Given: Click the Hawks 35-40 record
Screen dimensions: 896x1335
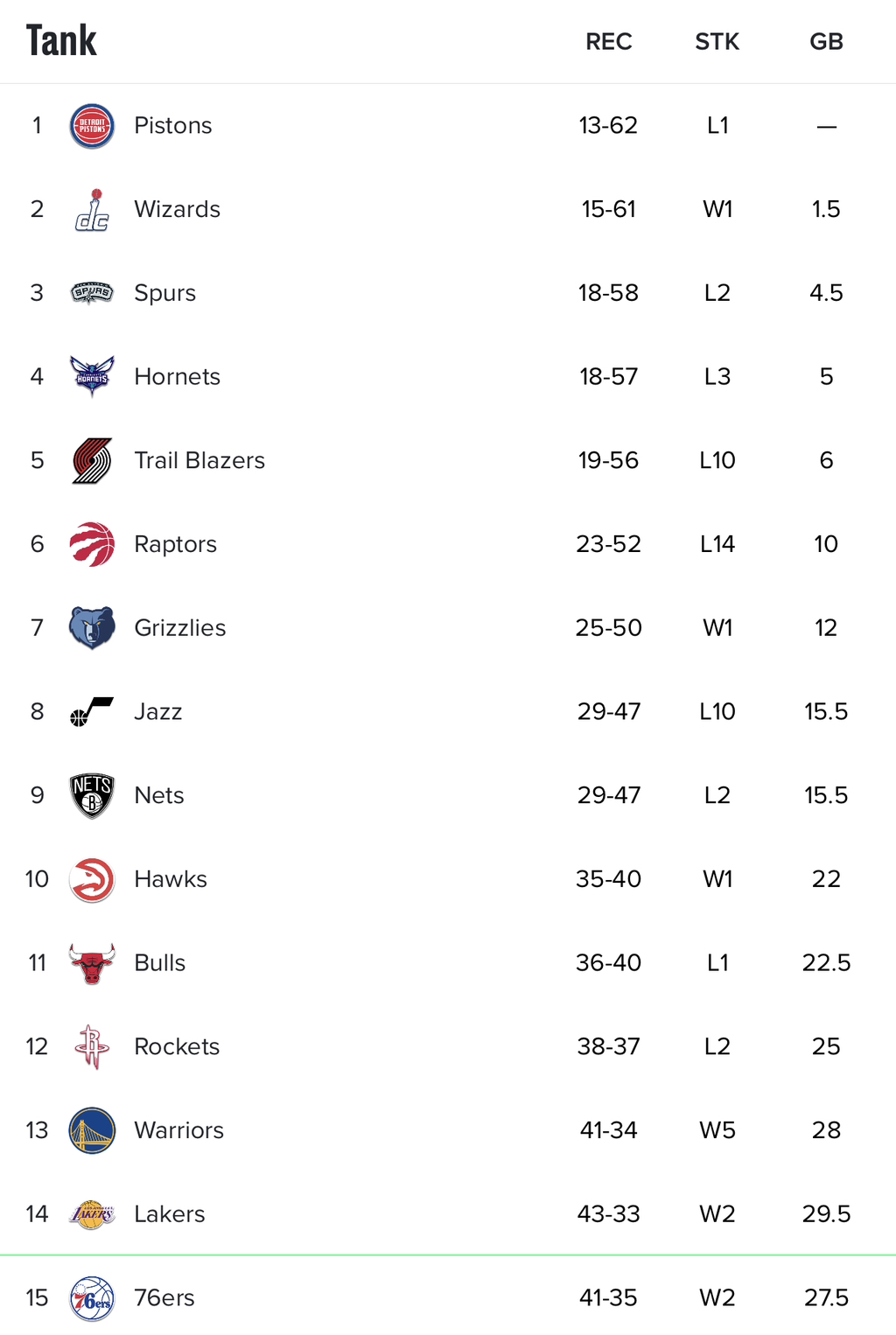Looking at the screenshot, I should click(x=608, y=879).
